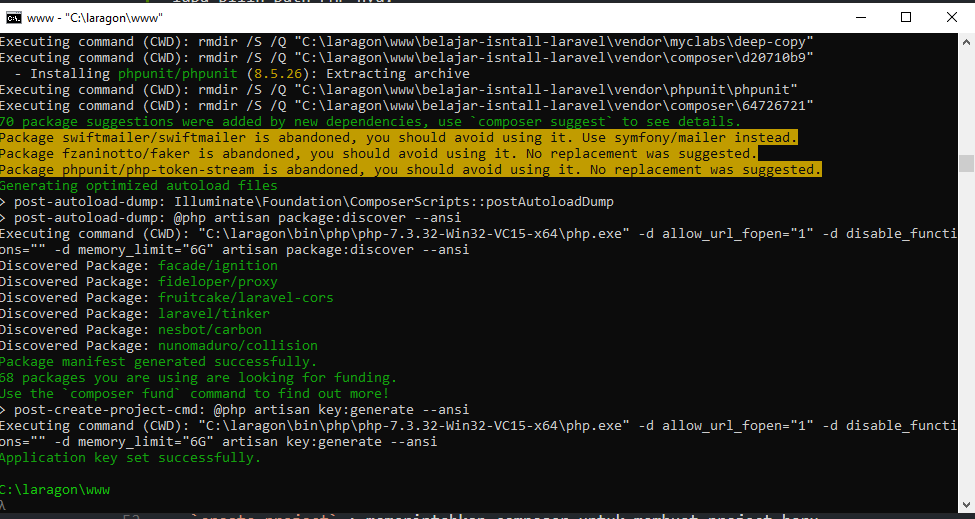Click the postAutoloadDump script line
Image resolution: width=975 pixels, height=519 pixels.
pyautogui.click(x=307, y=201)
